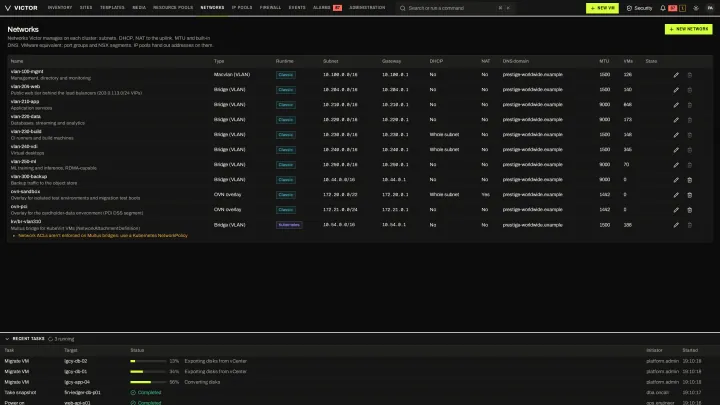
Task: Delete the ovn-pci network
Action: tap(689, 210)
